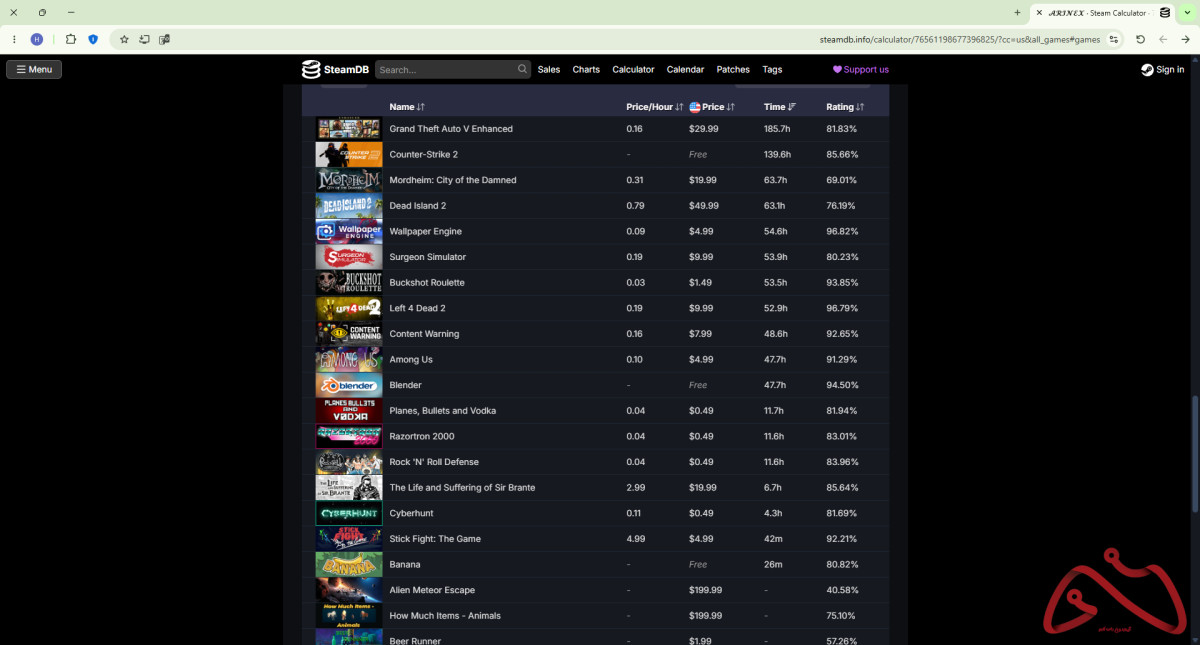This screenshot has height=645, width=1200.
Task: Click the heart Support us link
Action: click(x=861, y=70)
